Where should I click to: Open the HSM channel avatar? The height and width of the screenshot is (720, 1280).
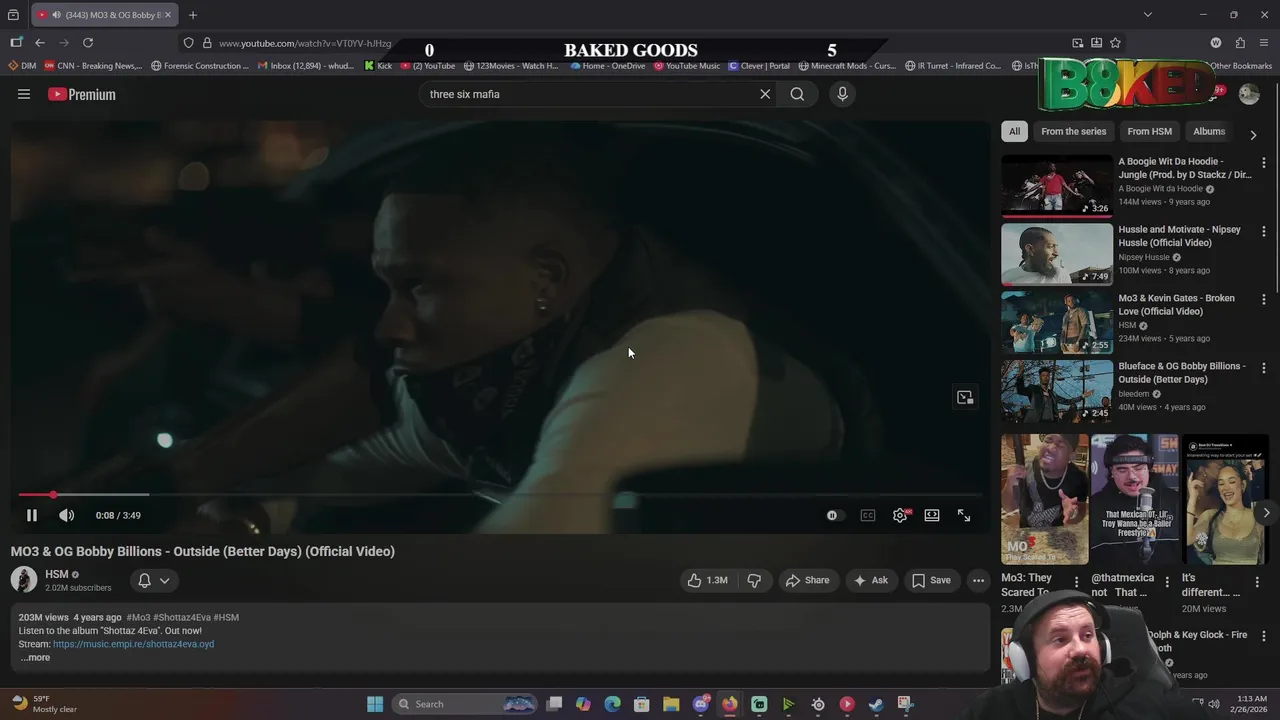(x=24, y=580)
